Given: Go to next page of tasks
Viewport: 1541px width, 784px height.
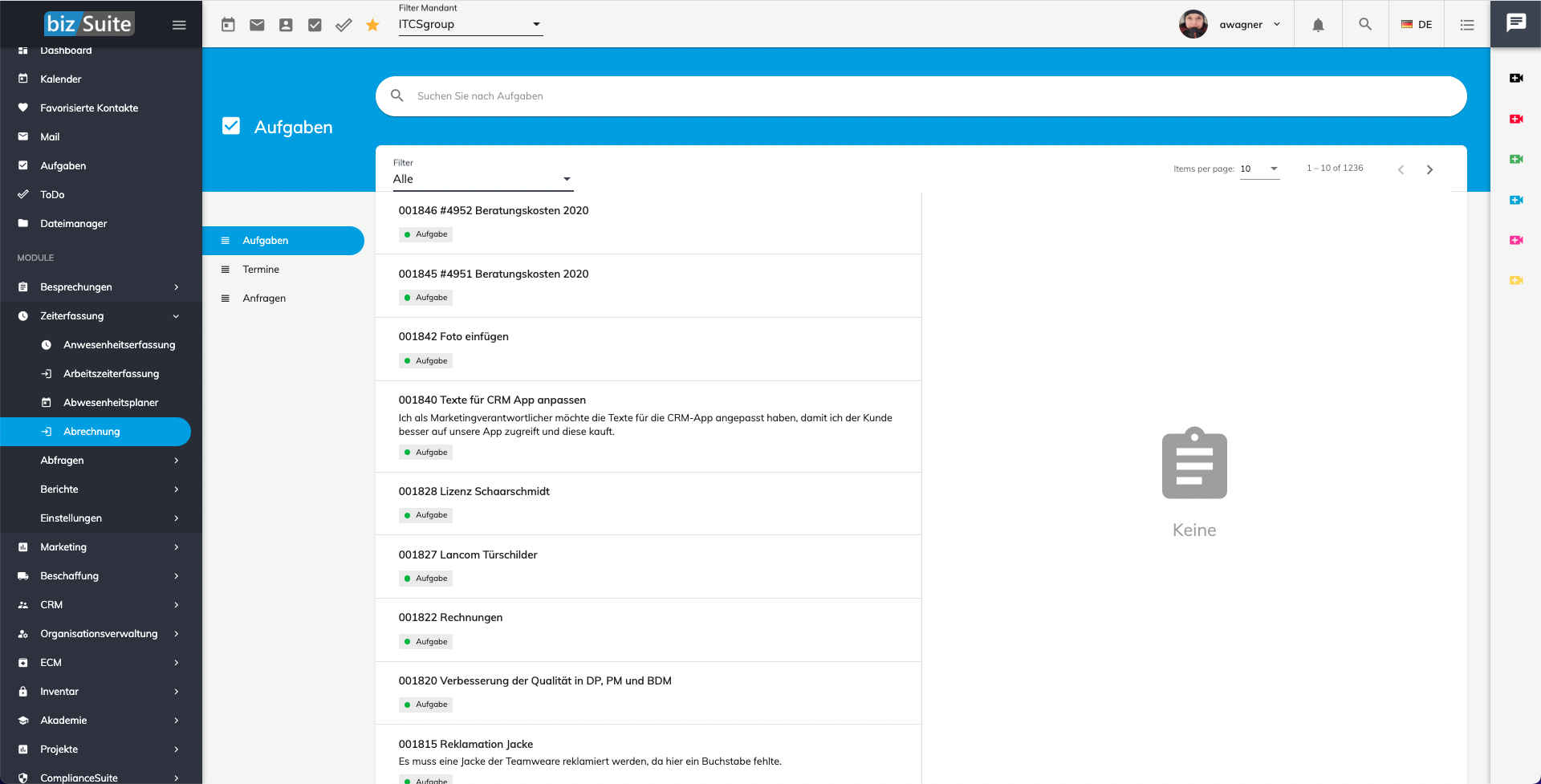Looking at the screenshot, I should click(x=1429, y=169).
